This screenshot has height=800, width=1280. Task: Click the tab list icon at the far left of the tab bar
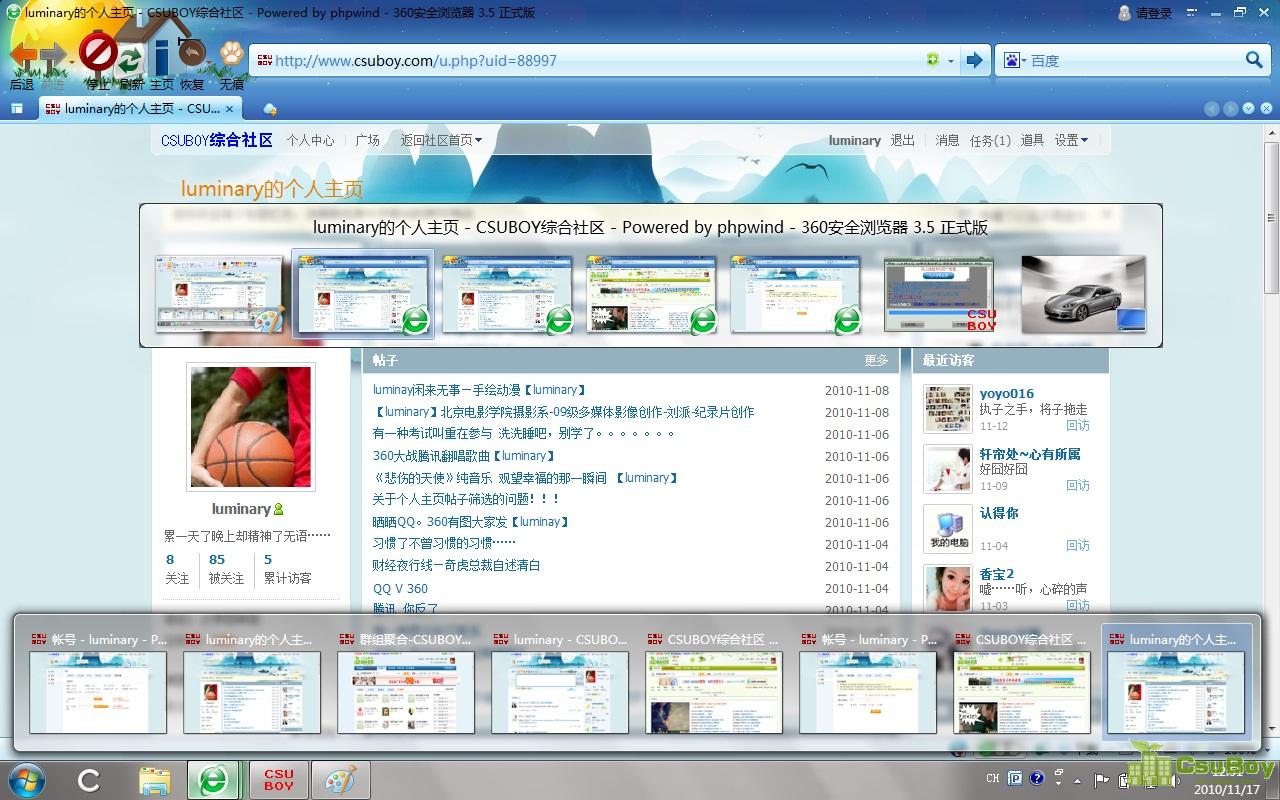coord(17,108)
